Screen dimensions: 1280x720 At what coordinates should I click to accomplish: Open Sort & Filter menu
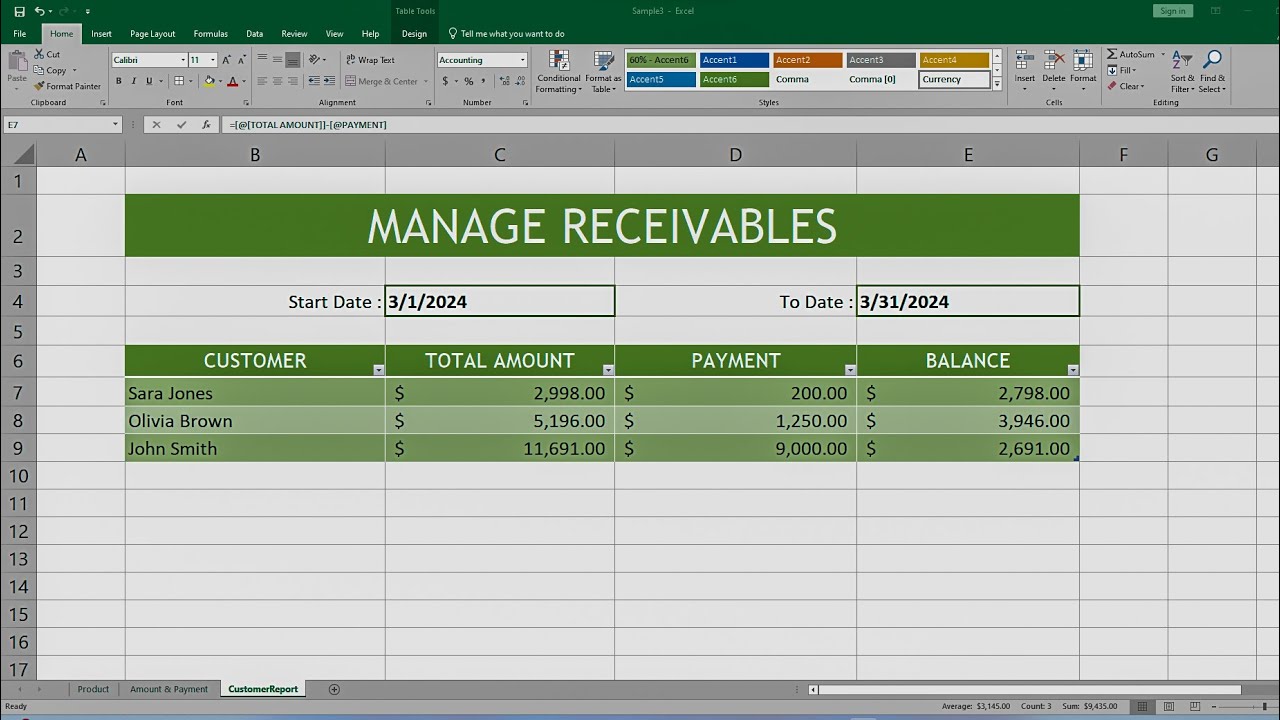tap(1182, 71)
